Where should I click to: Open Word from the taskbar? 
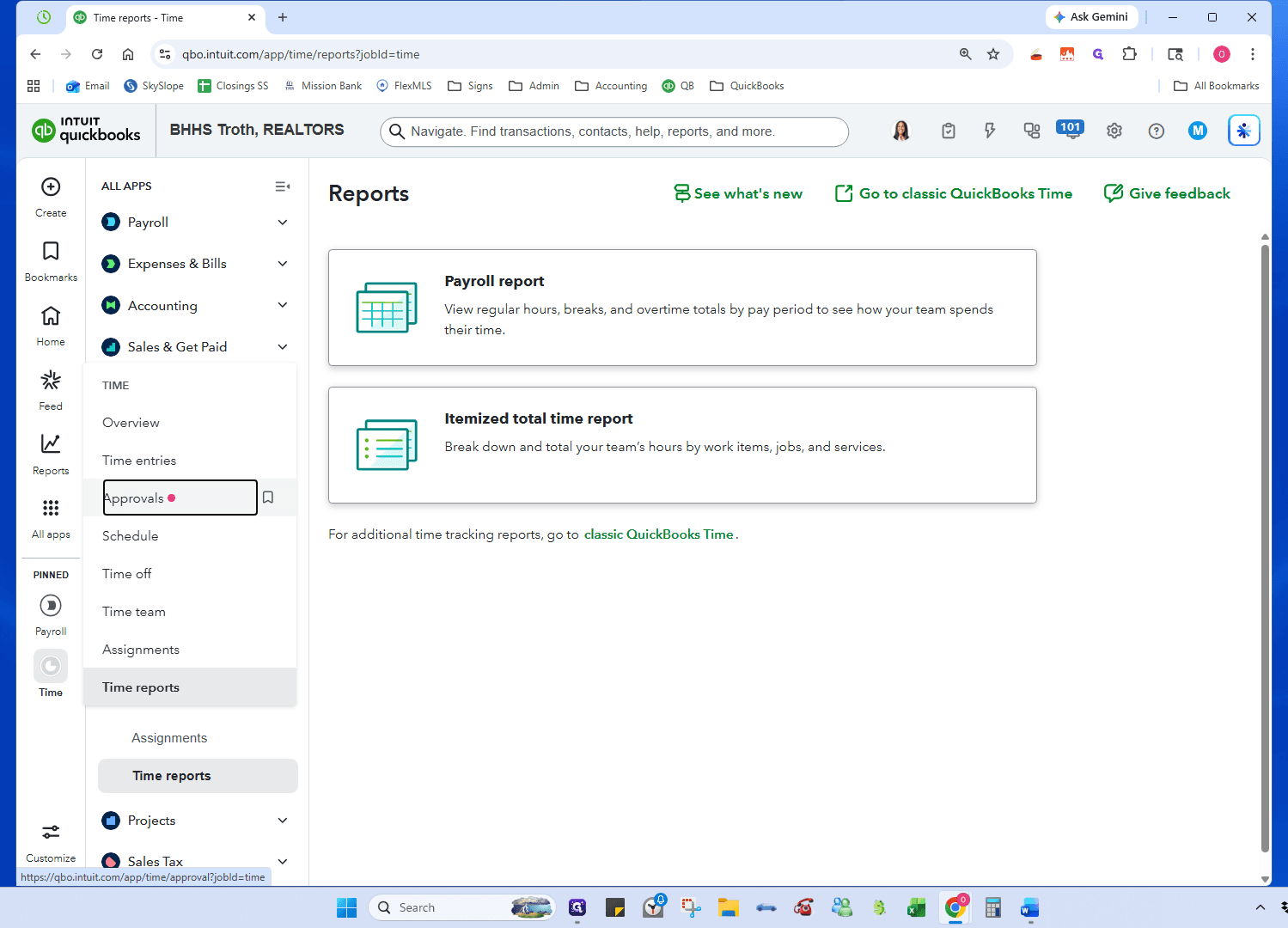pos(1030,907)
